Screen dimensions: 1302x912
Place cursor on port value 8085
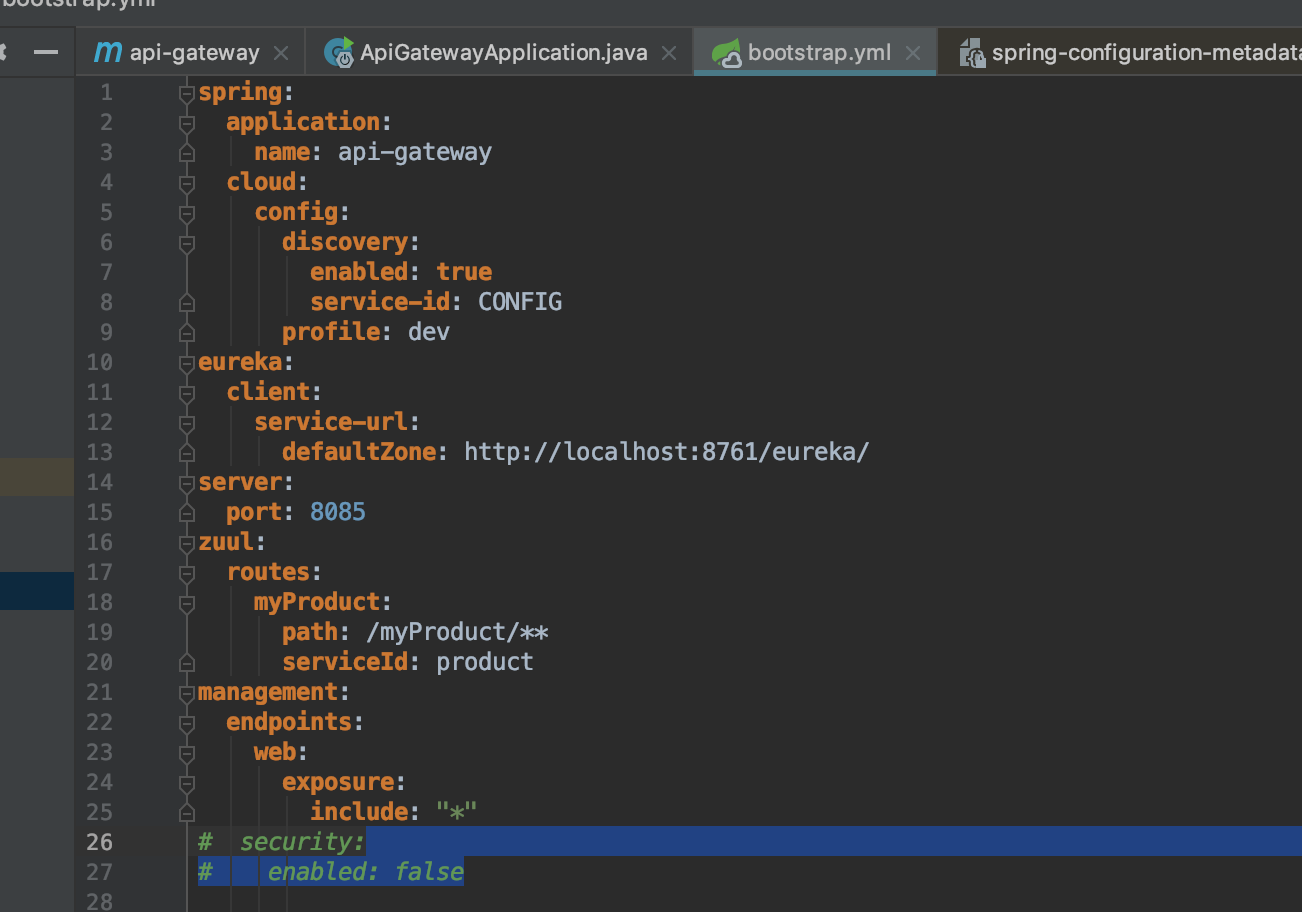coord(338,512)
